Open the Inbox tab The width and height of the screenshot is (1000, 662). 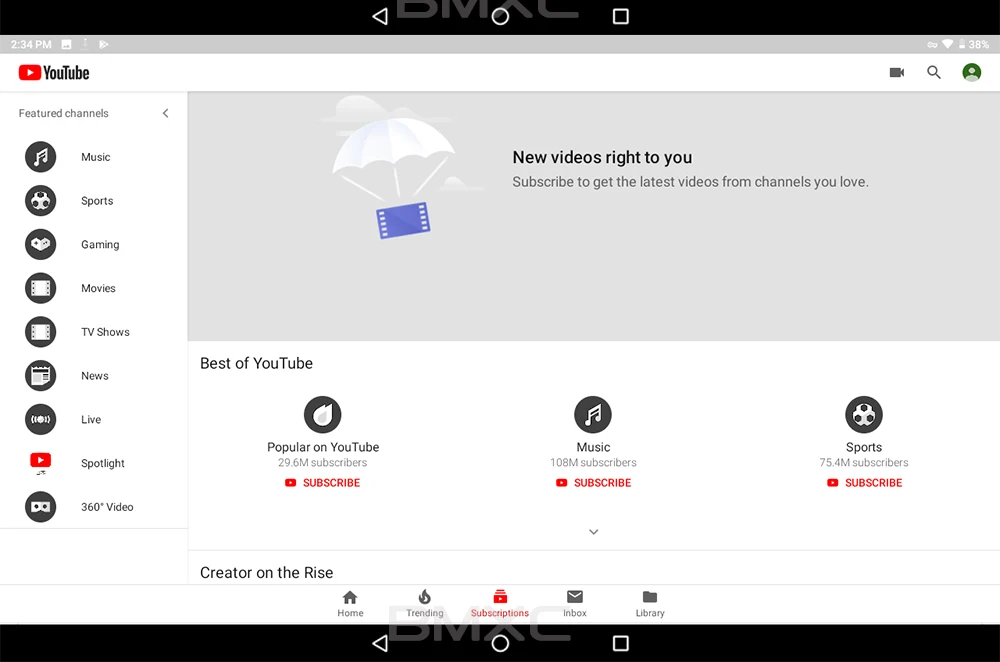(575, 604)
